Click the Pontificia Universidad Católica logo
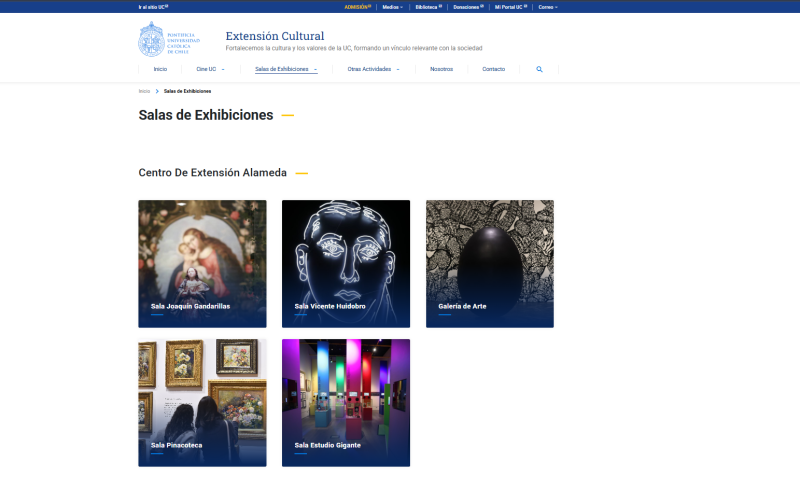The image size is (800, 490). pyautogui.click(x=169, y=39)
